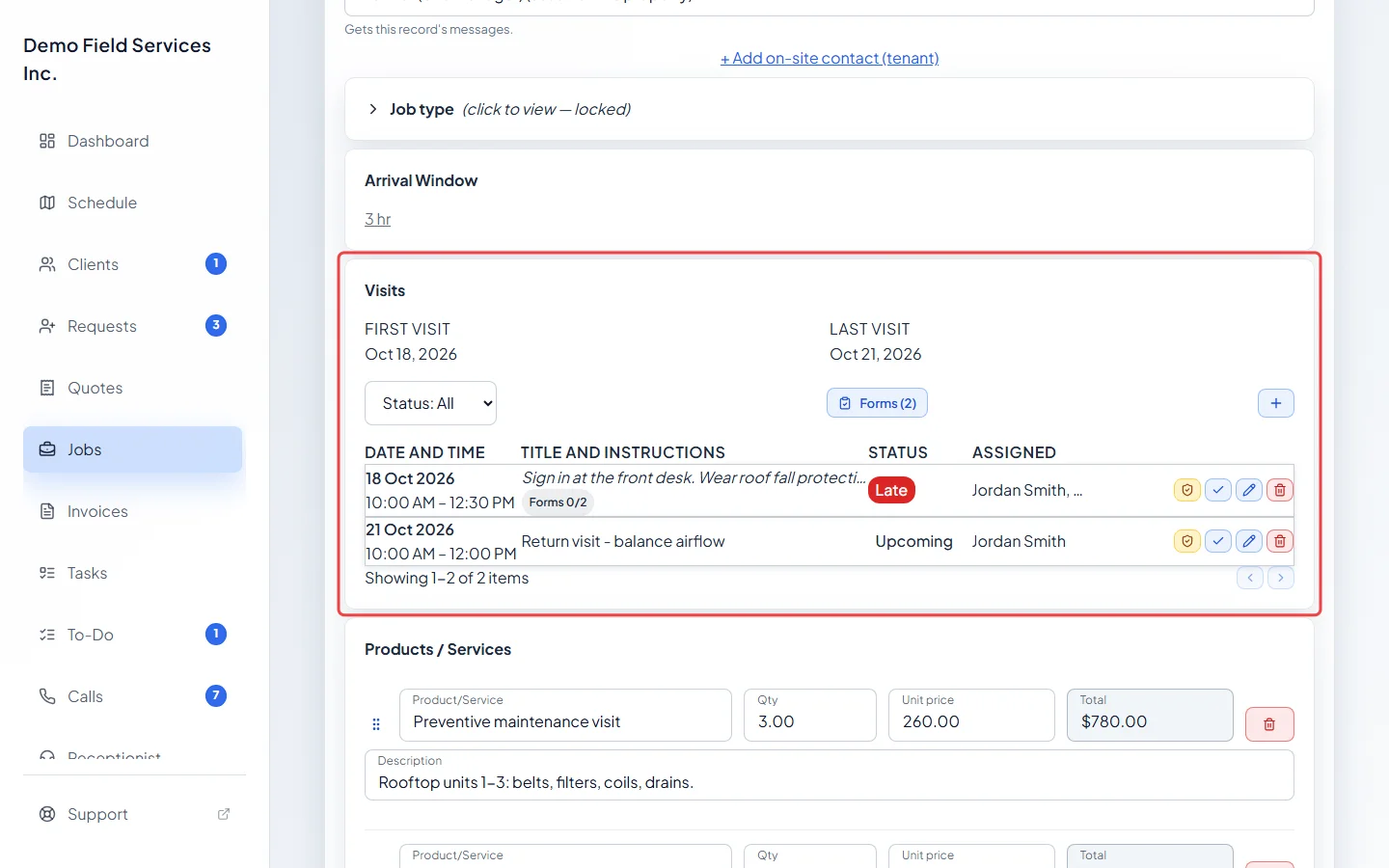Open the Clients section
Screen dimensions: 1389x868
[133, 264]
